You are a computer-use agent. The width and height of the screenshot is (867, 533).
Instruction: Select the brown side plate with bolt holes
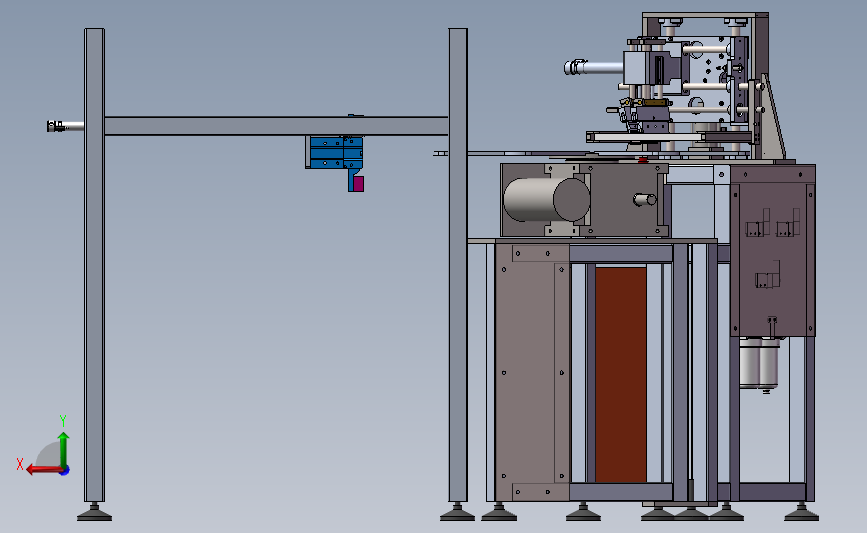532,372
